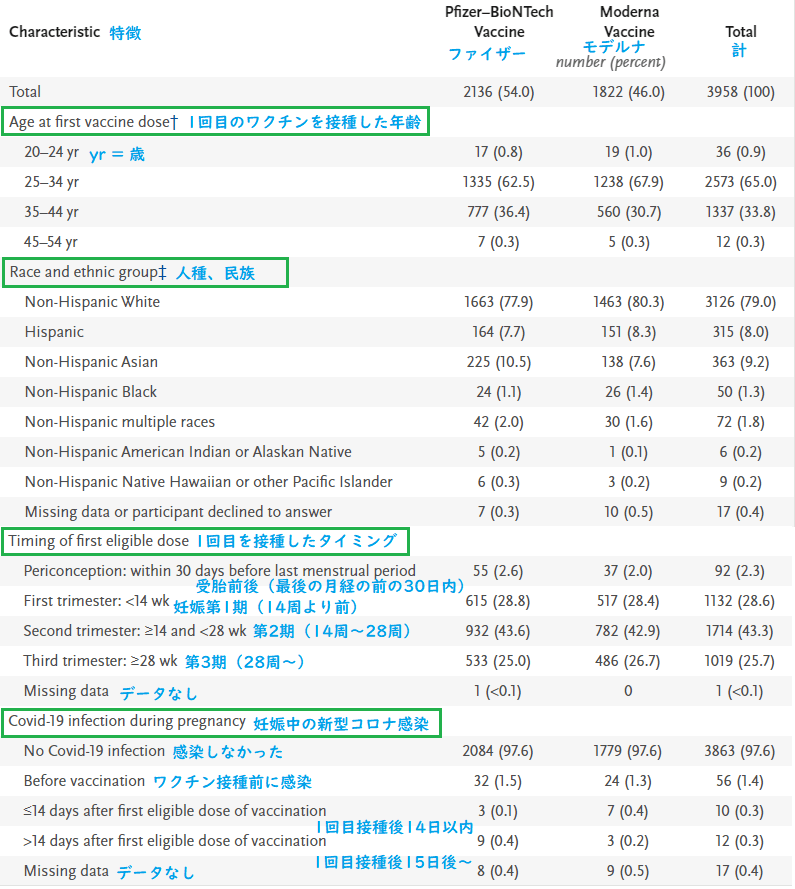Click the 'Second trimester' row label
The width and height of the screenshot is (795, 889).
pos(135,631)
